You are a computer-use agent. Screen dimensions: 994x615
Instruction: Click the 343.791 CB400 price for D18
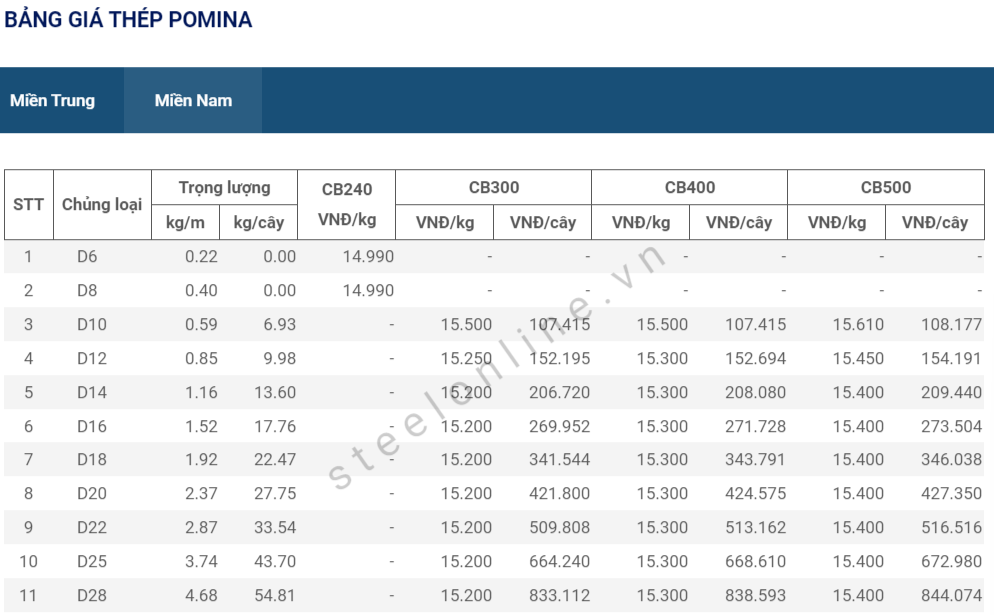755,460
